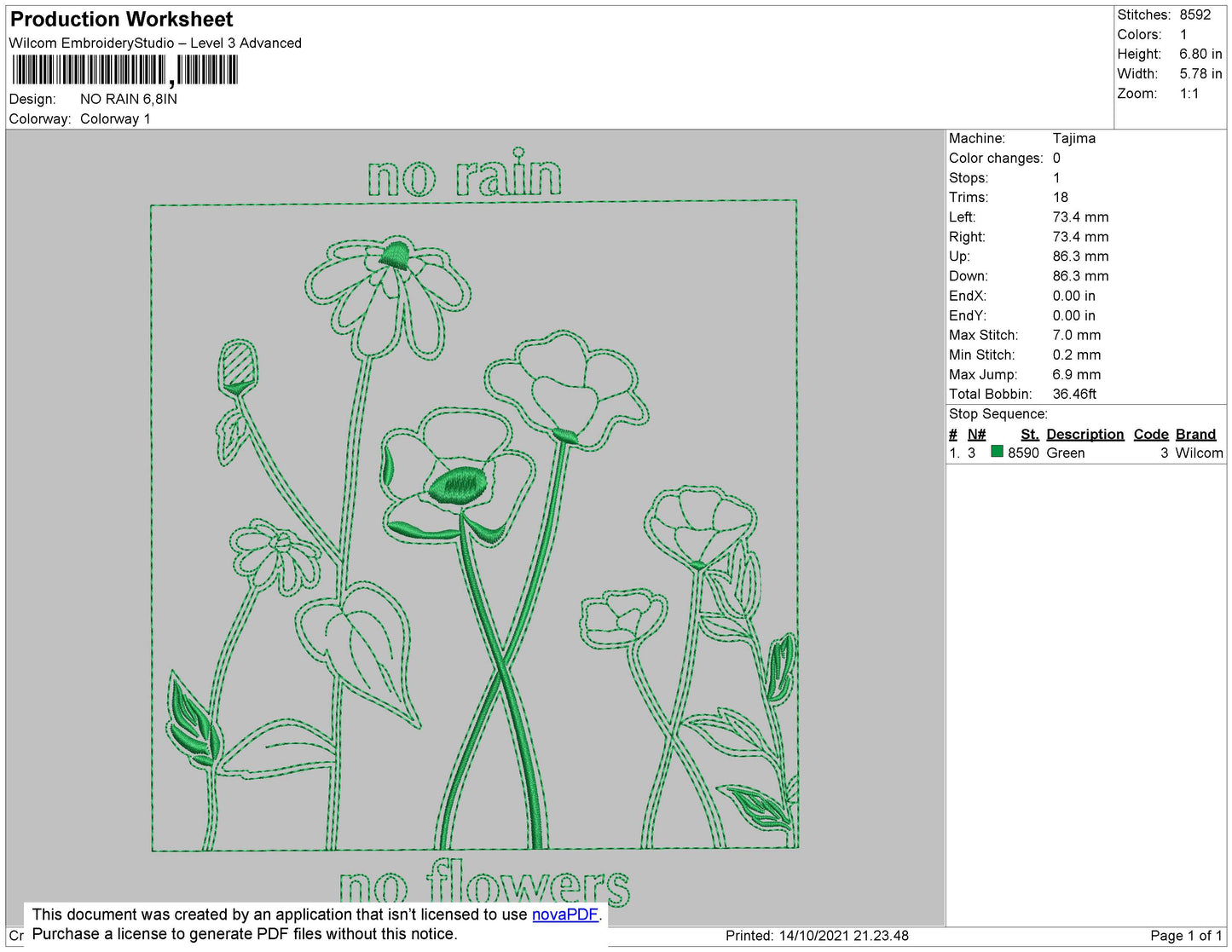
Task: Select the 'Green' thread description
Action: [x=1066, y=453]
